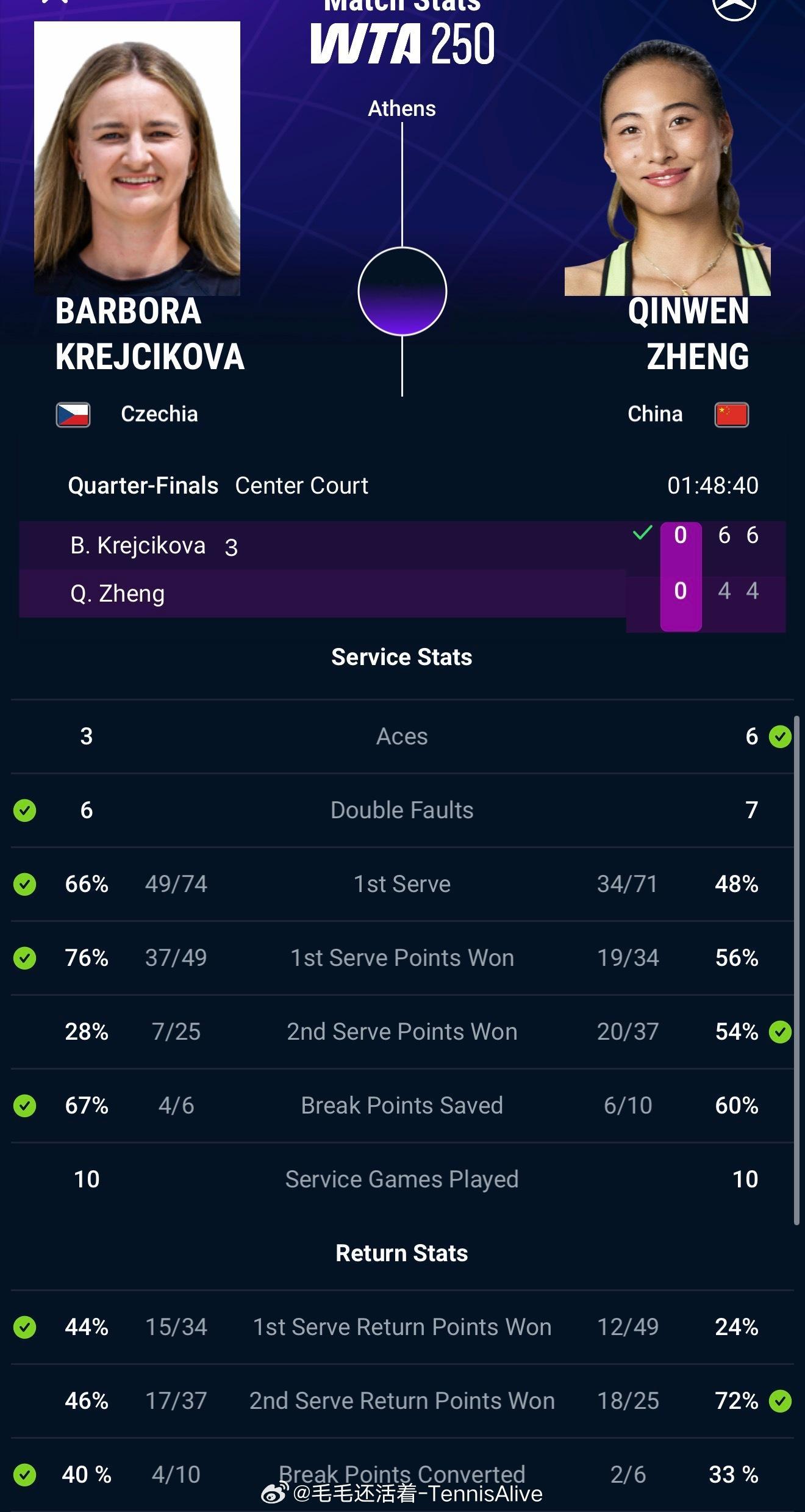This screenshot has width=805, height=1512.
Task: Click the vertical scrollbar beside the stats
Action: [796, 970]
